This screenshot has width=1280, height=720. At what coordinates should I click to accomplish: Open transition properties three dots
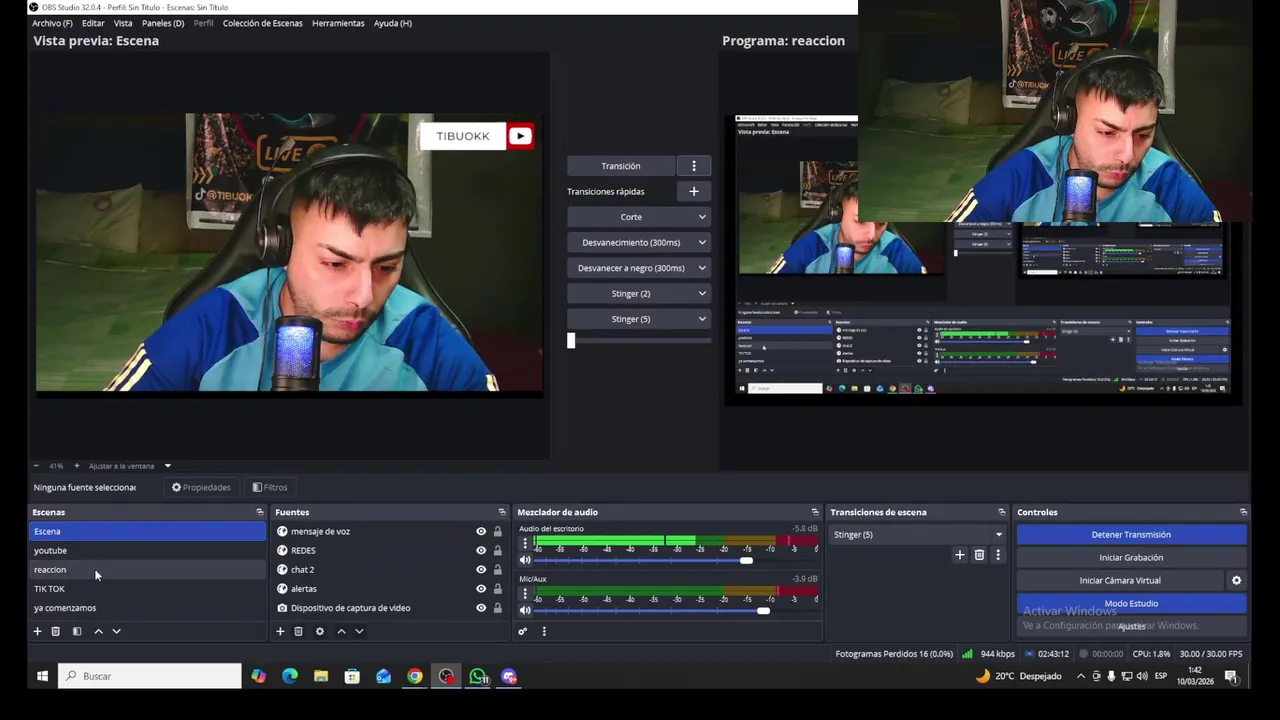(997, 555)
